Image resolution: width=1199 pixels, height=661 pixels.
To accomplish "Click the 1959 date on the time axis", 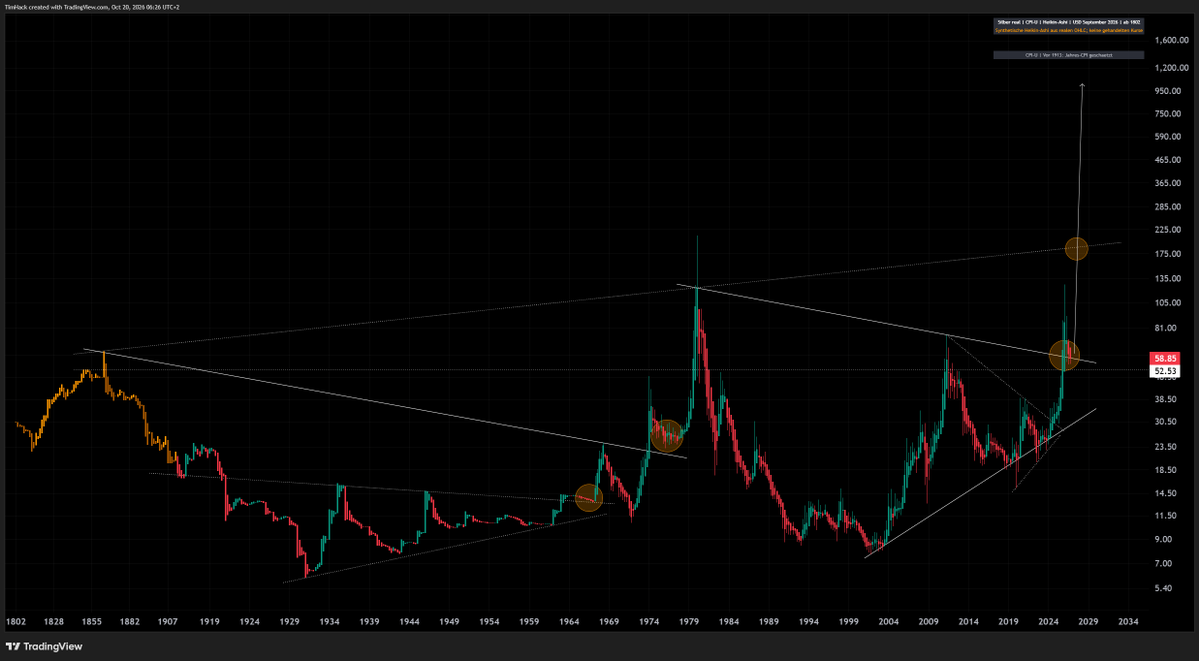I will point(529,622).
